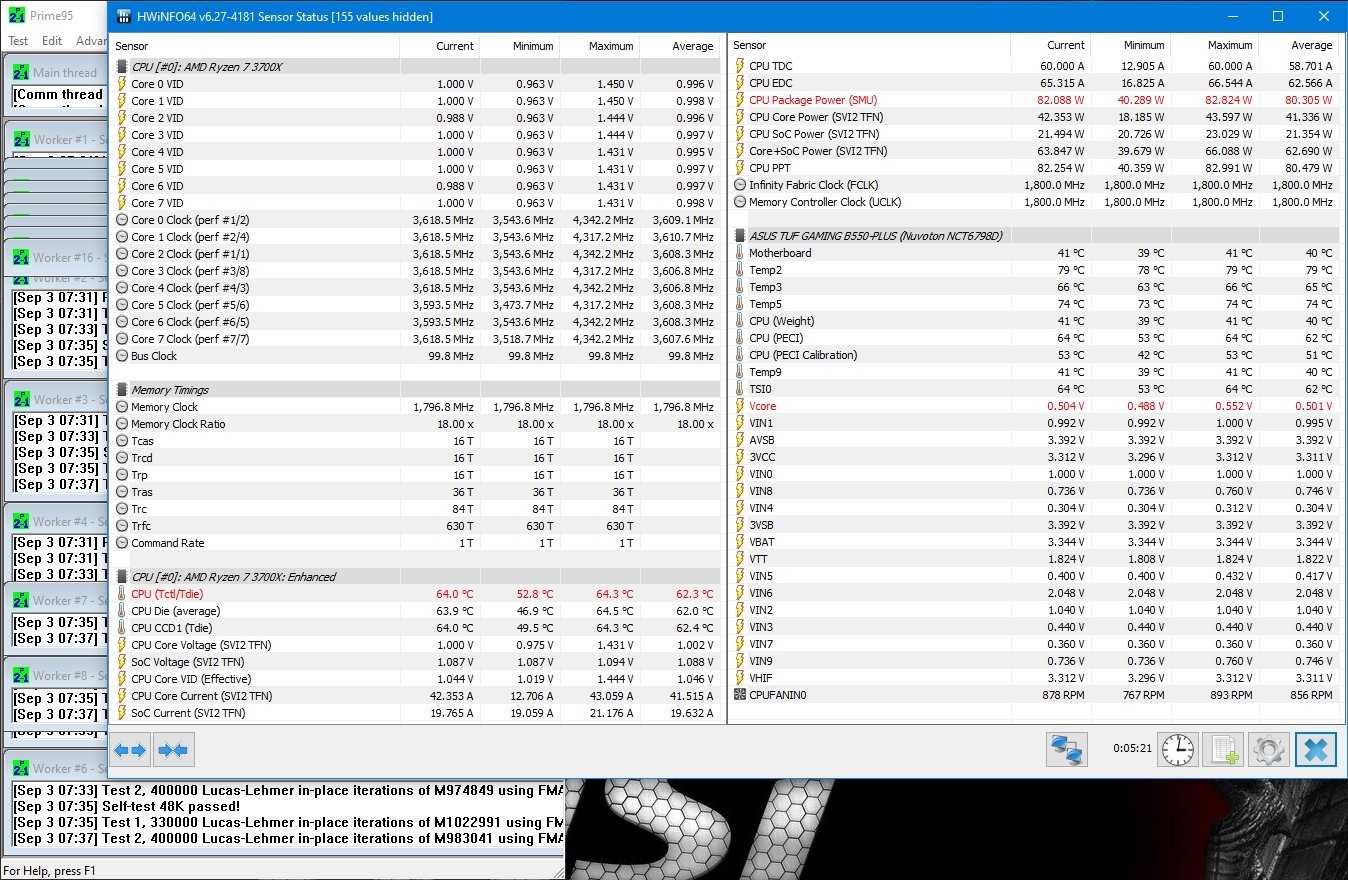This screenshot has width=1348, height=880.
Task: Open the remote network monitoring icon
Action: 1066,749
